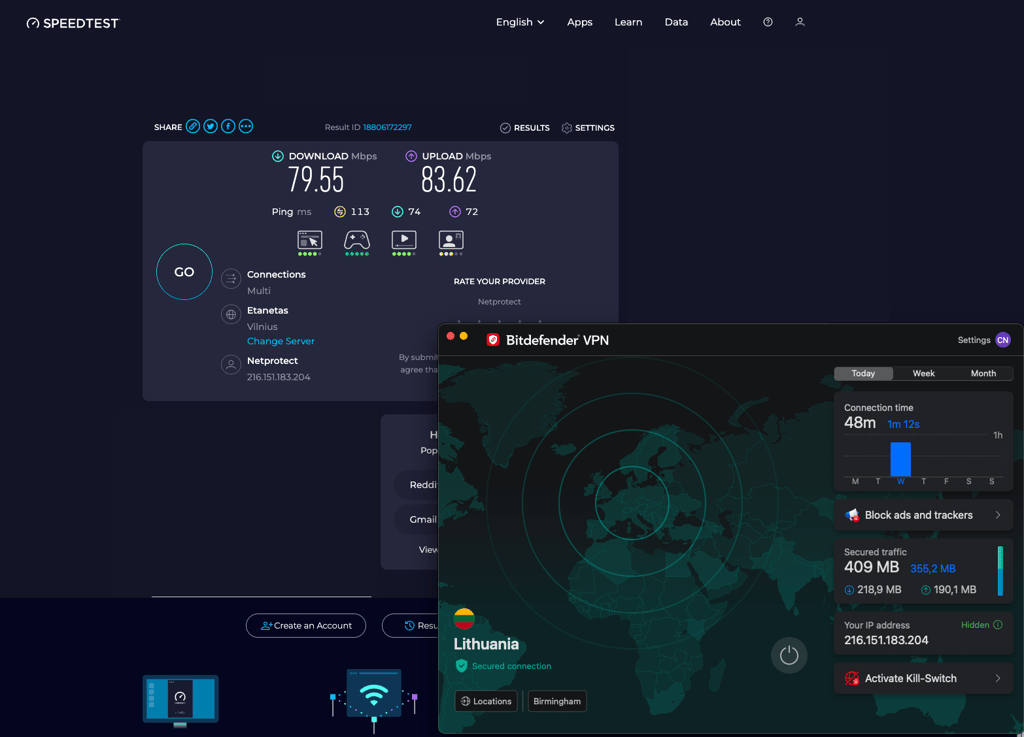Click the download latency icon
The image size is (1024, 737).
point(397,212)
